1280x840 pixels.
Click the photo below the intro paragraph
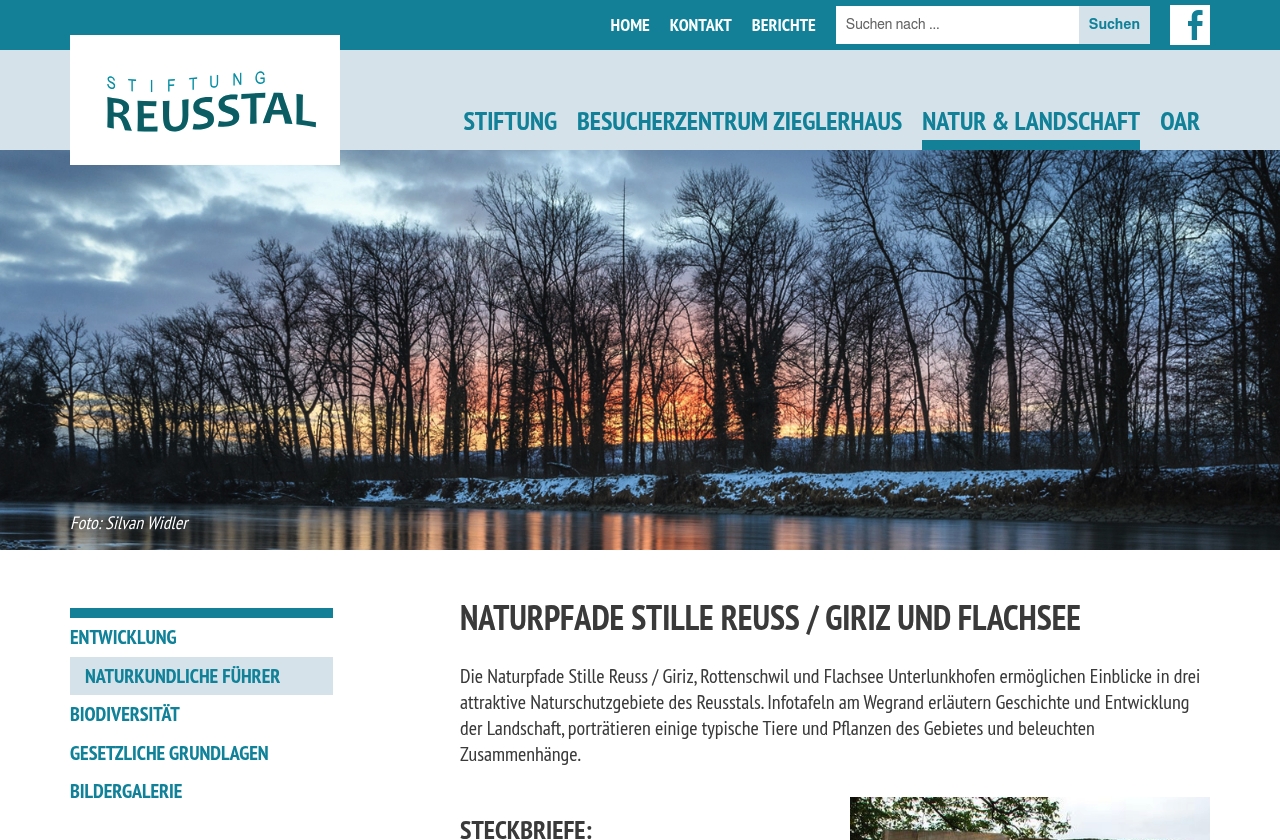pos(1029,818)
